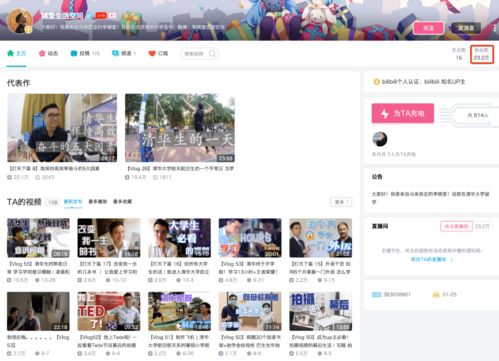Open the TED 【Vlog52】 video thumbnail
The image size is (499, 361).
pyautogui.click(x=109, y=311)
